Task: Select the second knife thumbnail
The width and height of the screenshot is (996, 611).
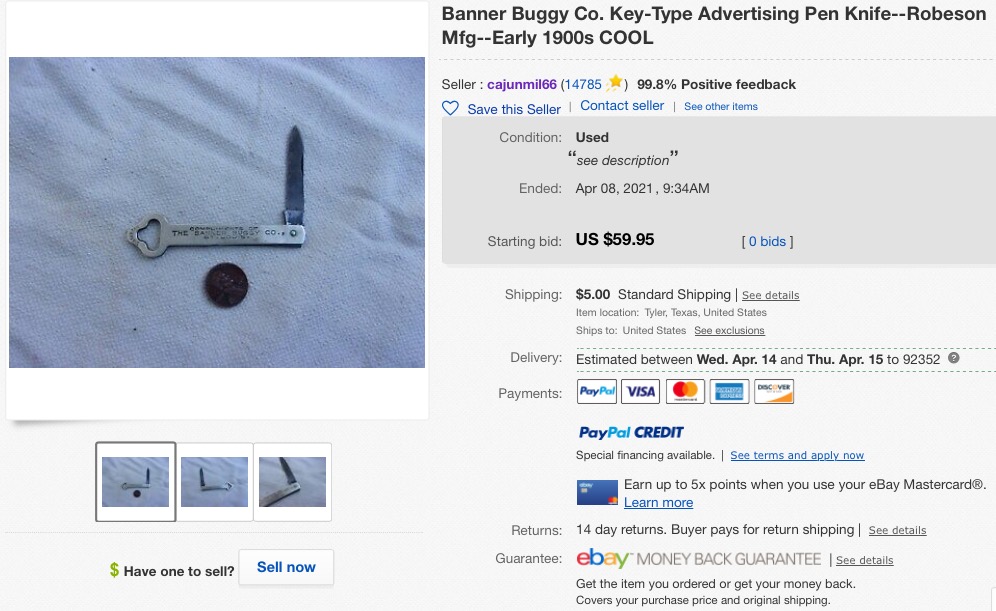Action: coord(214,482)
